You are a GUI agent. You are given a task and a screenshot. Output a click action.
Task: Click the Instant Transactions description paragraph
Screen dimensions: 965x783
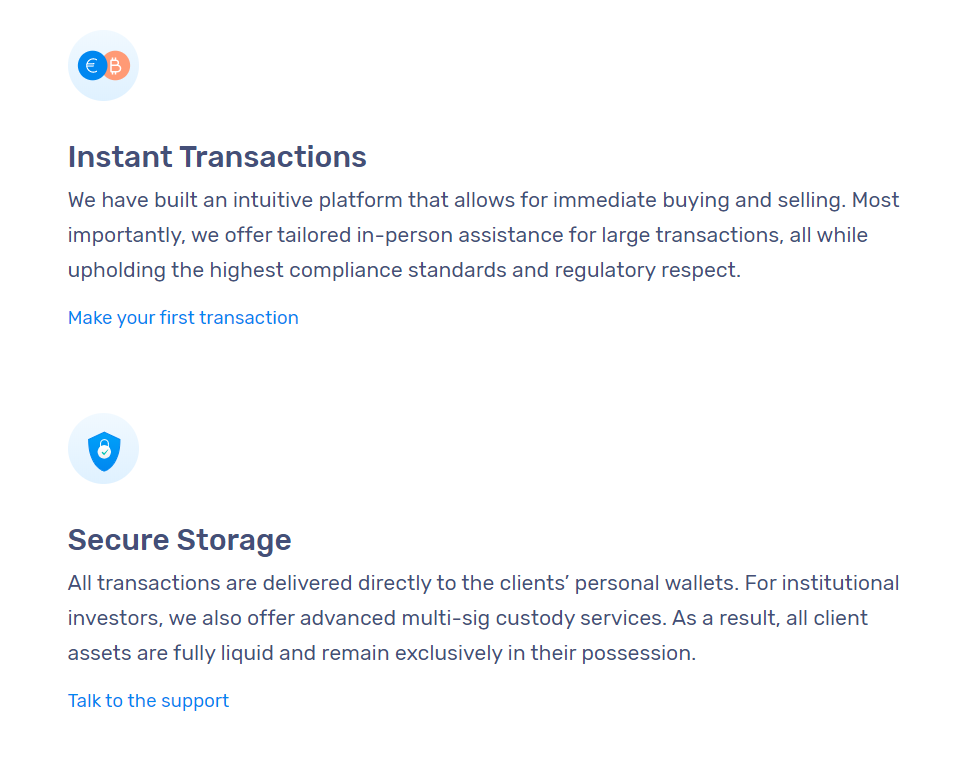coord(484,235)
